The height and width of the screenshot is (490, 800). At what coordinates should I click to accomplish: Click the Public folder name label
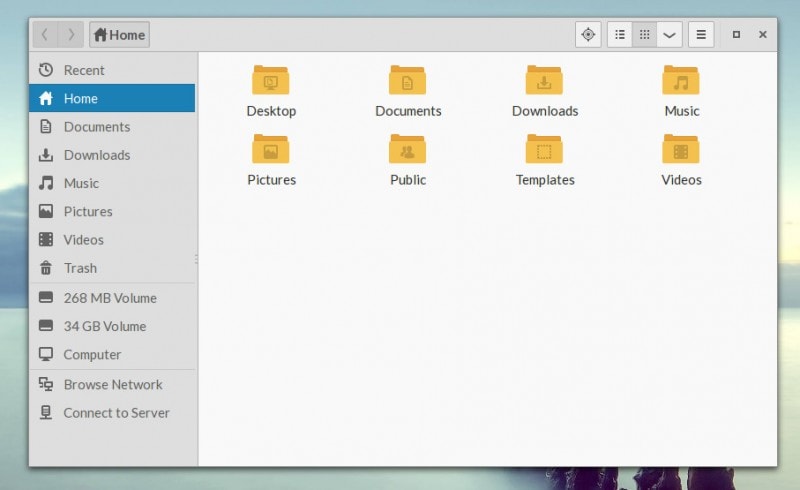pos(408,180)
